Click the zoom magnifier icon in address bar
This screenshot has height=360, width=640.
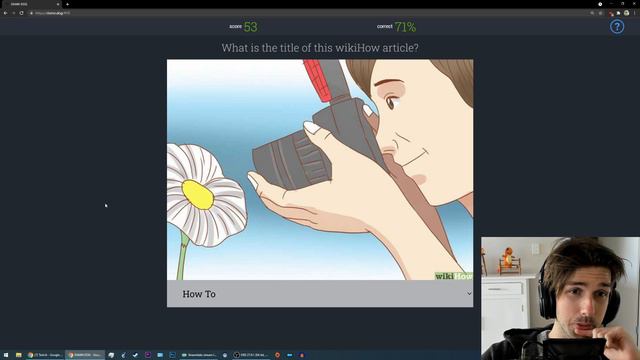(592, 13)
